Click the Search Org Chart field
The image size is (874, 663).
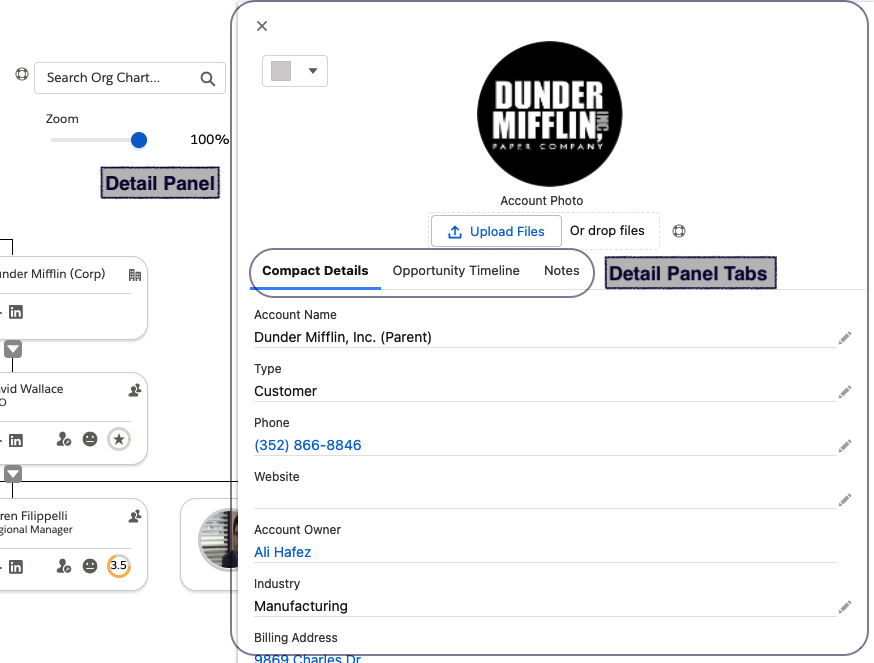130,78
